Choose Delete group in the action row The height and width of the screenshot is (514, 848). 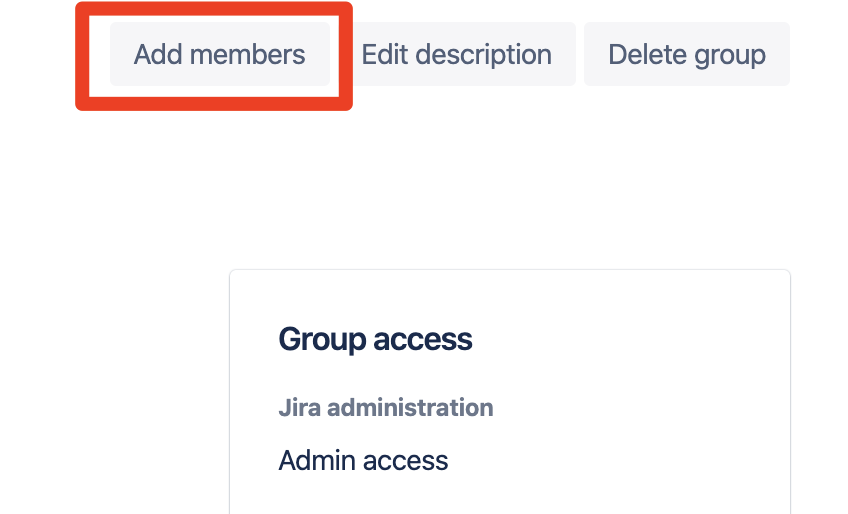687,54
